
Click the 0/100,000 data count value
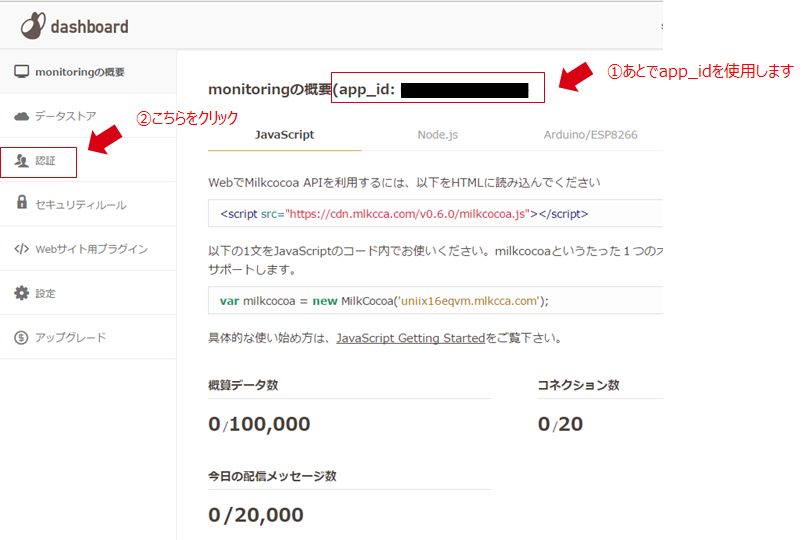(x=259, y=424)
